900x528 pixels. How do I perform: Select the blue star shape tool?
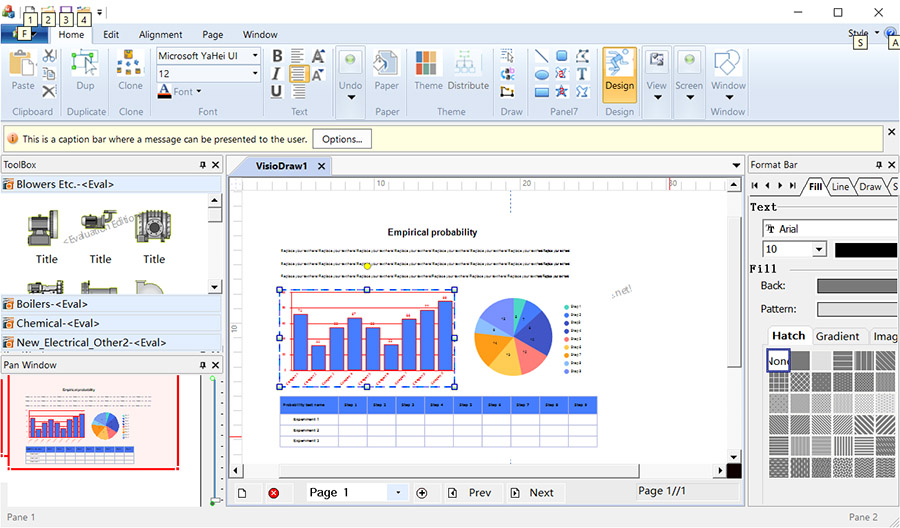coord(562,91)
